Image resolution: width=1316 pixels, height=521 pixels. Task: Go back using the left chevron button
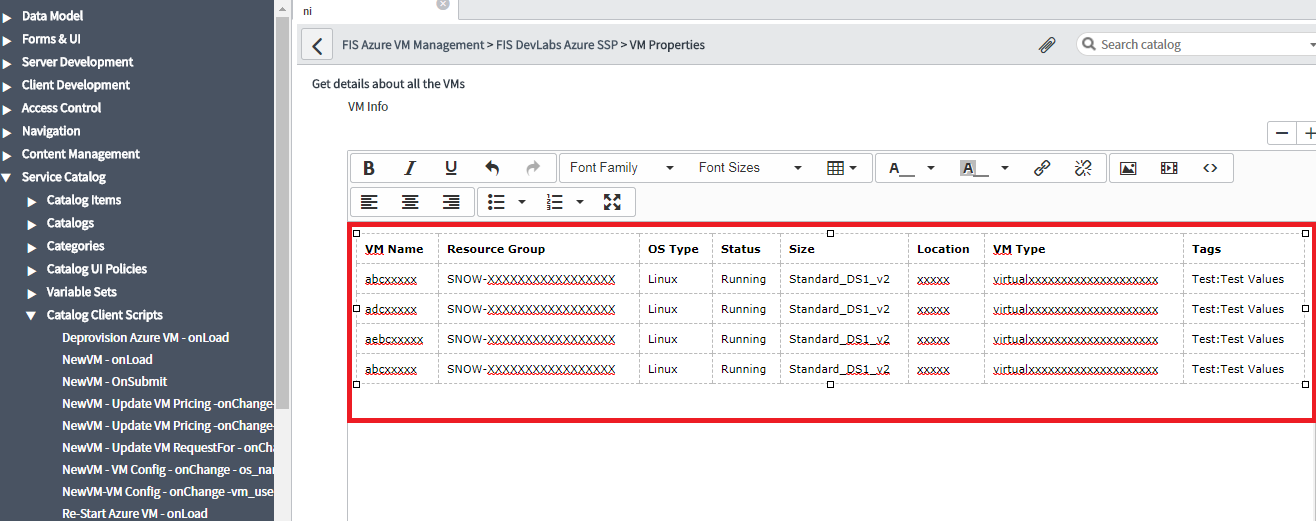pos(317,45)
